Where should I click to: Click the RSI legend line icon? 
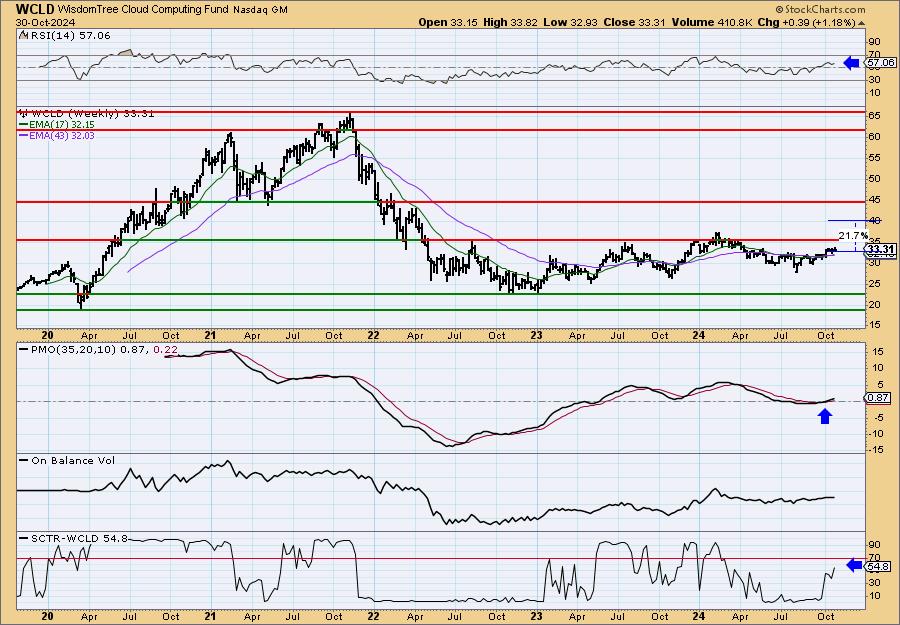click(22, 36)
